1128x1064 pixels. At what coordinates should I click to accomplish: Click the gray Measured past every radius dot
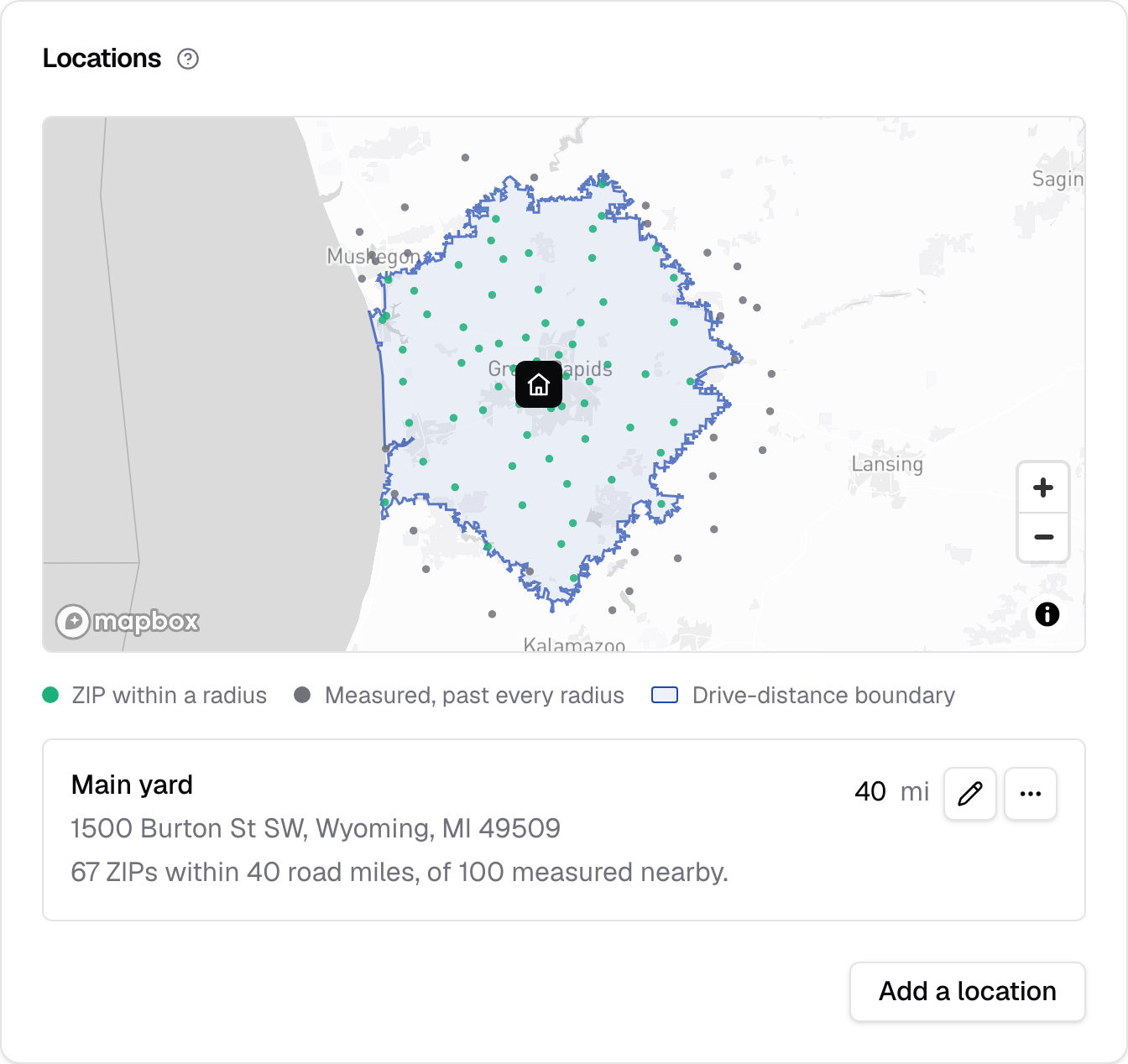pos(303,695)
